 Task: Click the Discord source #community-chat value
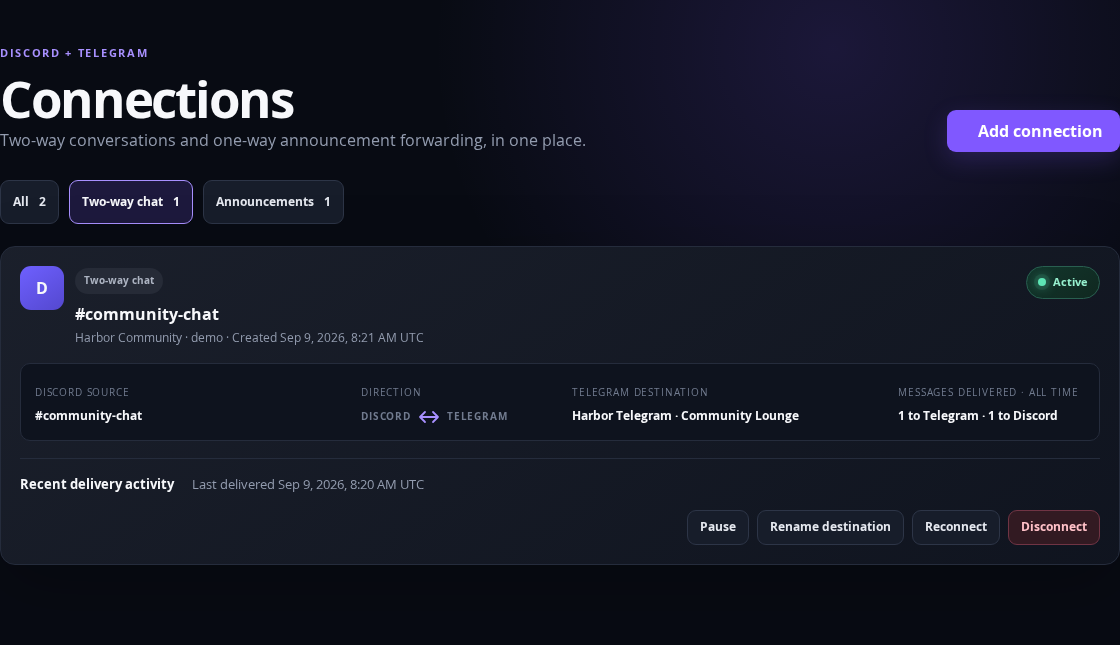(x=89, y=416)
